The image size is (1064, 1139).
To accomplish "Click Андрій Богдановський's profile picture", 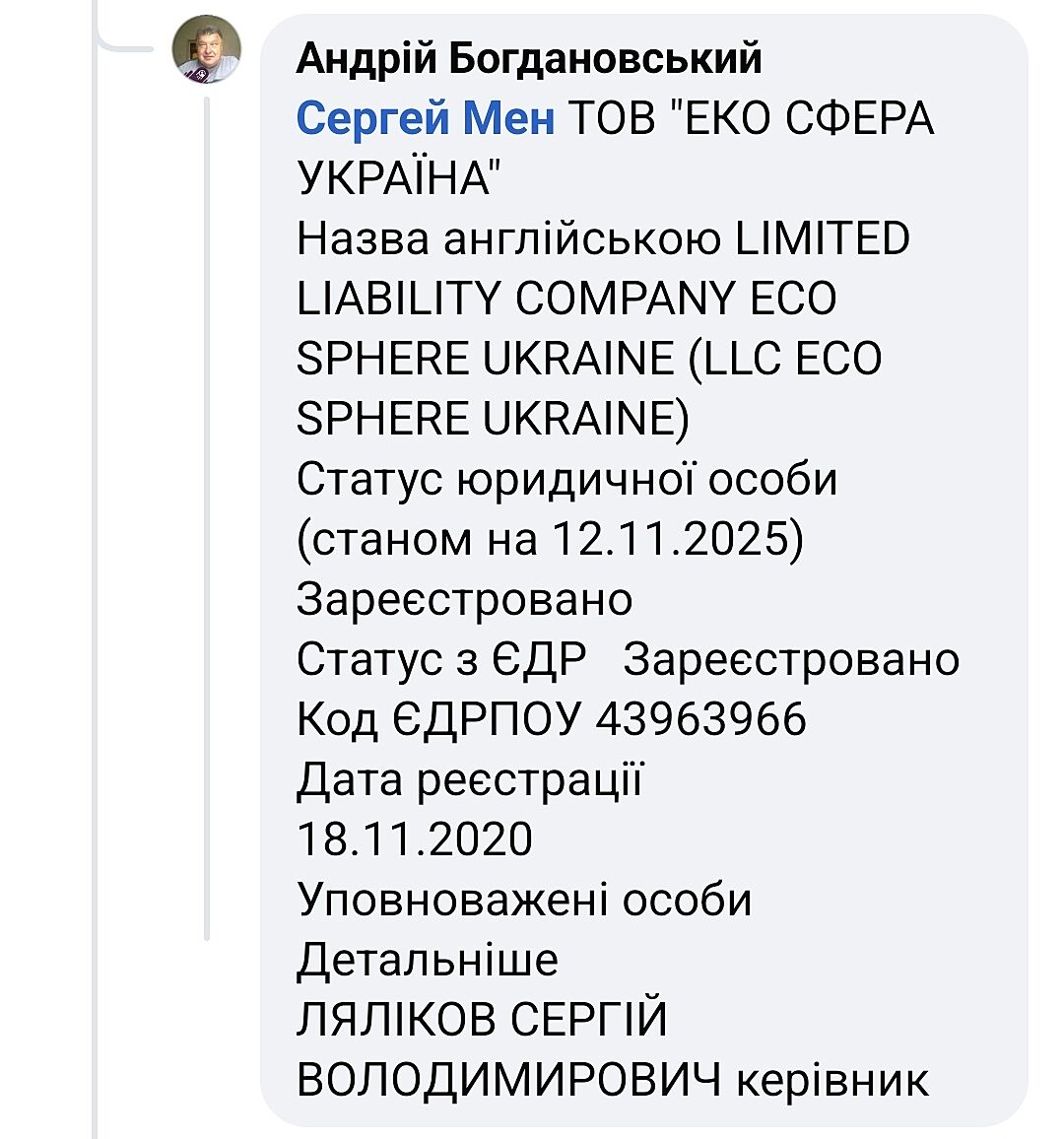I will 207,50.
